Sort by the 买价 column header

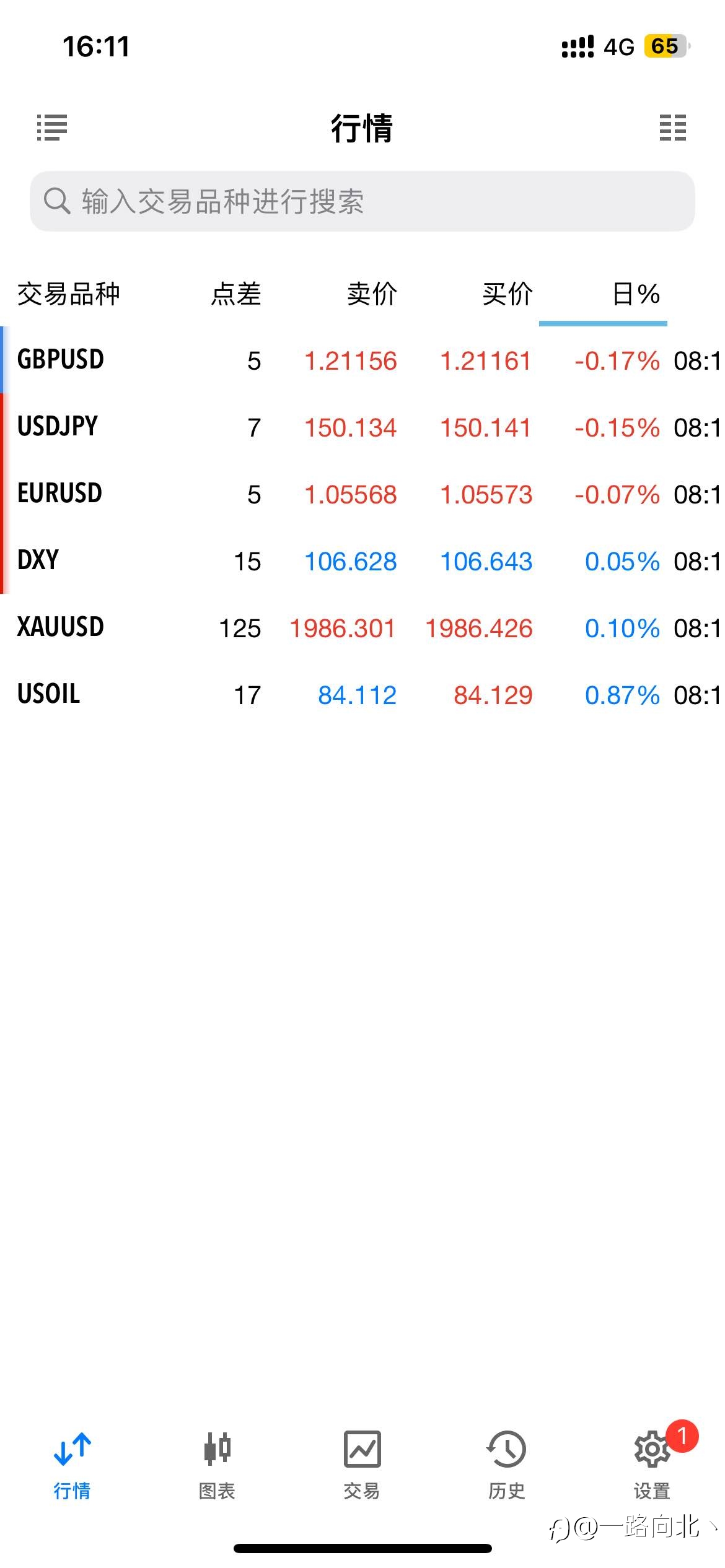tap(507, 294)
